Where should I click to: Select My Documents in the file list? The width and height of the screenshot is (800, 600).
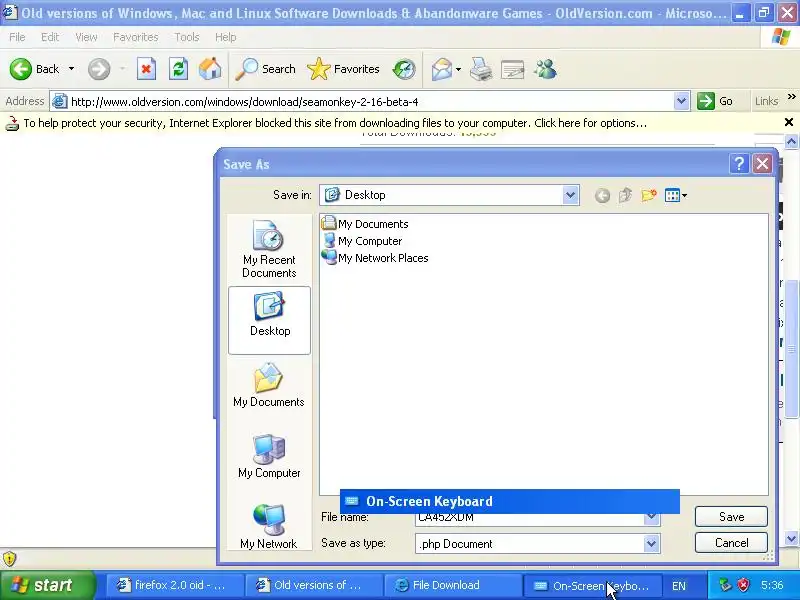[x=365, y=224]
